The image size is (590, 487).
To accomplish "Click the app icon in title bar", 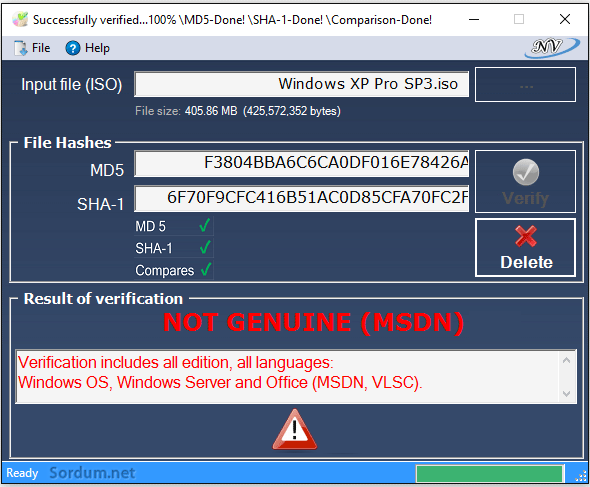I will pos(20,19).
